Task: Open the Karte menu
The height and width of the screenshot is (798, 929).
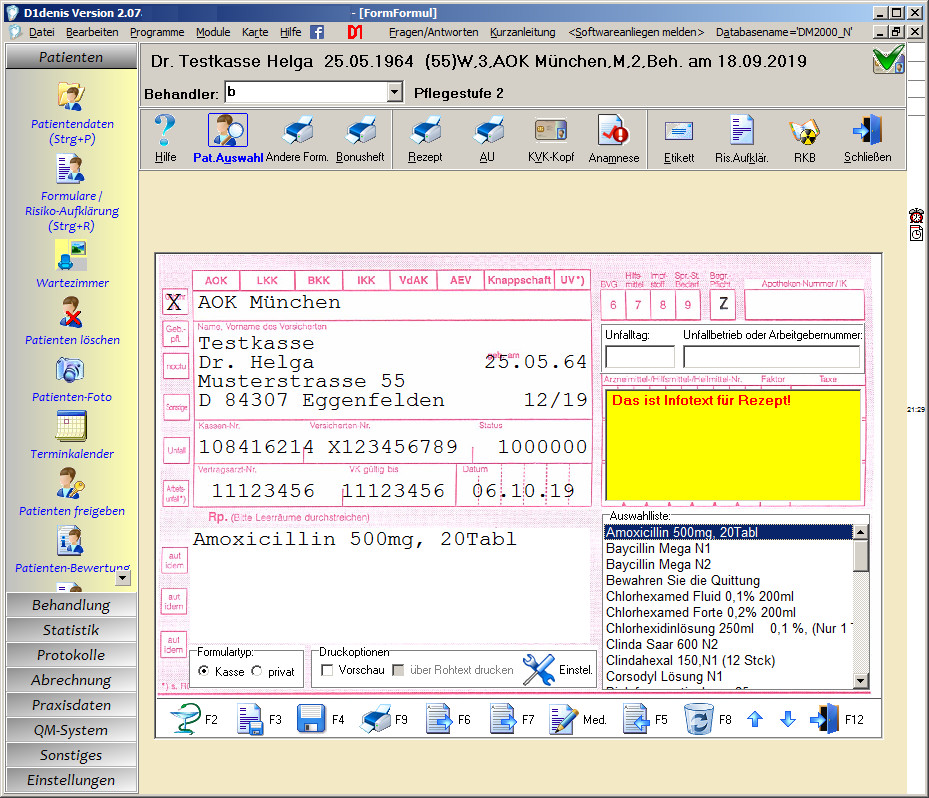Action: pyautogui.click(x=255, y=32)
